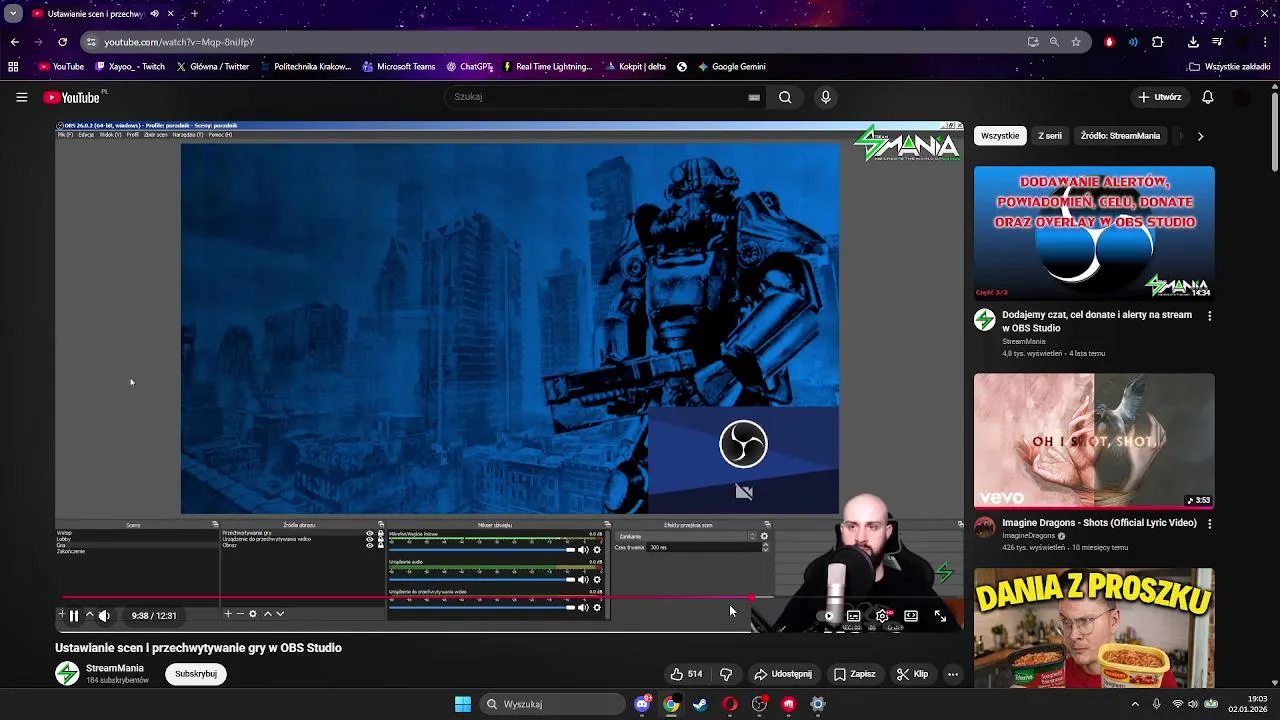Open the Kokpit | delta bookmark
This screenshot has width=1280, height=720.
(635, 67)
